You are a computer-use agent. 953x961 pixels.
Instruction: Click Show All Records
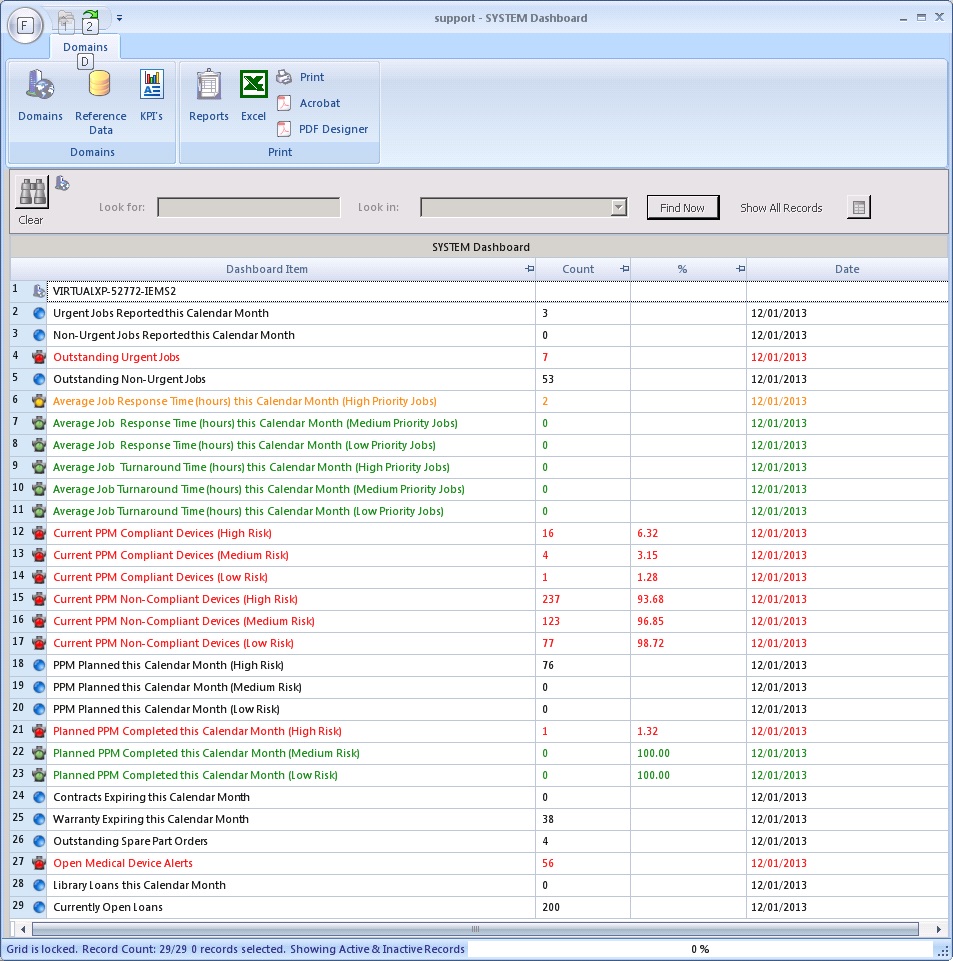click(x=781, y=208)
